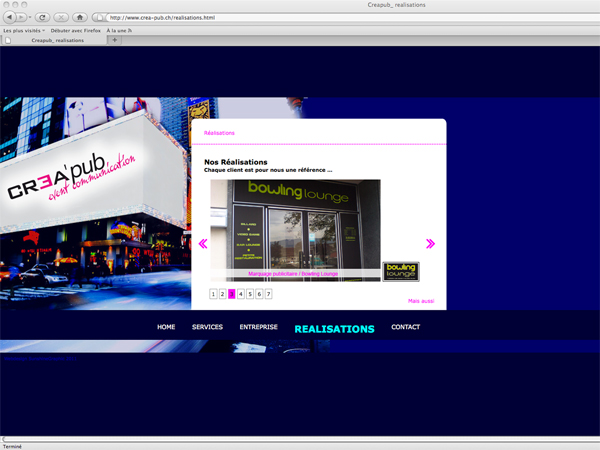The width and height of the screenshot is (600, 450).
Task: Go to slide page 5
Action: 250,294
